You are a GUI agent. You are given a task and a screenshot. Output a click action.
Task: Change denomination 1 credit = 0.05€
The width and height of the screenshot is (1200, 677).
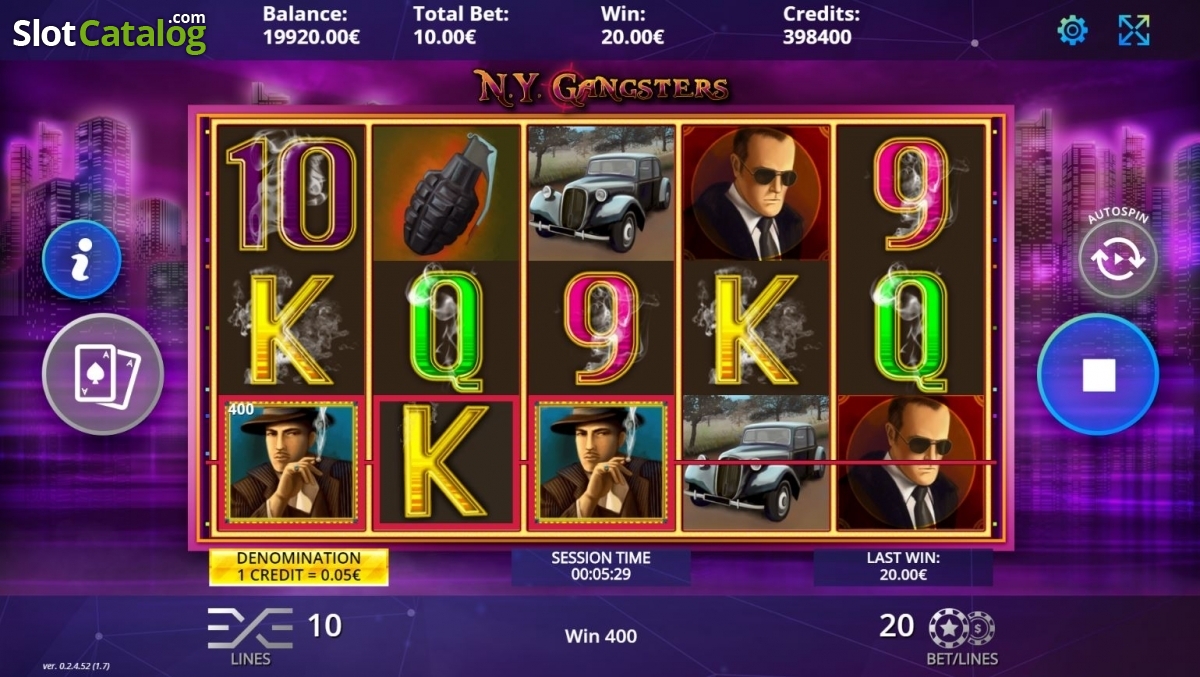[299, 567]
